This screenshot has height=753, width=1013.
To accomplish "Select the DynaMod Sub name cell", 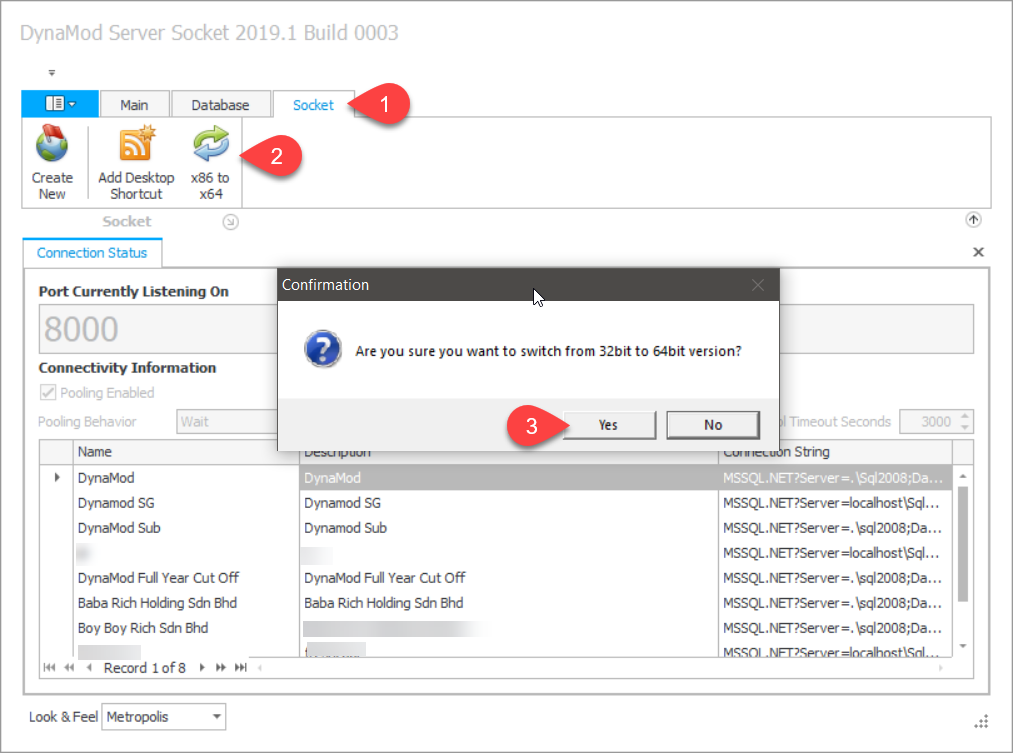I will coord(186,528).
